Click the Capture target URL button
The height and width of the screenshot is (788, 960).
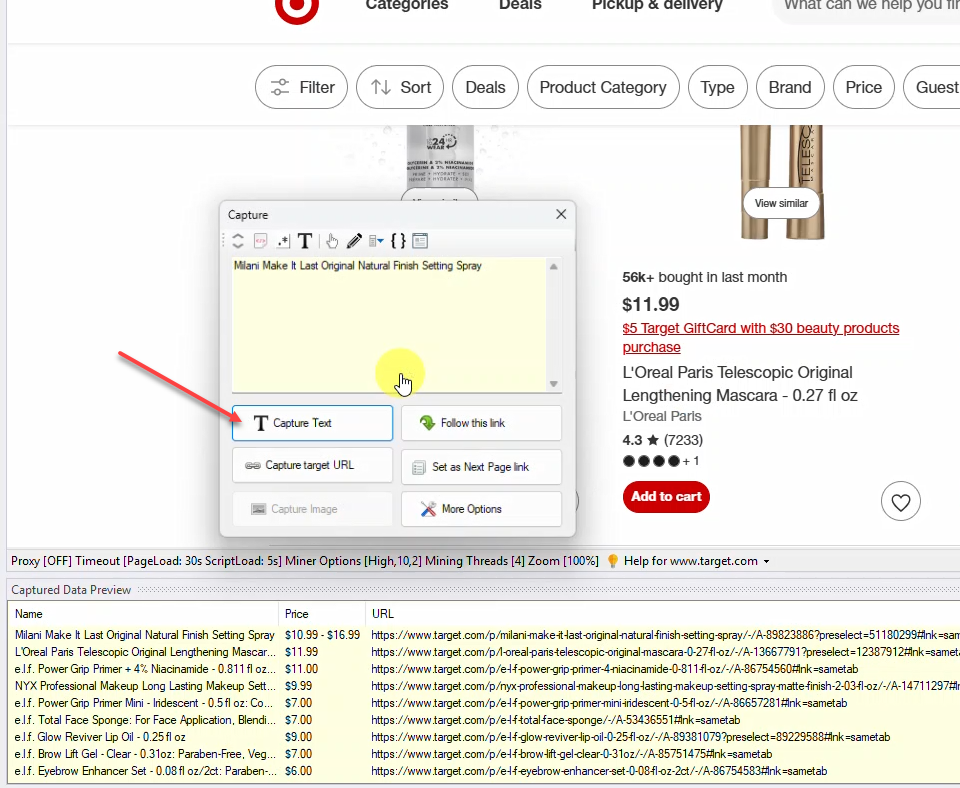[312, 465]
